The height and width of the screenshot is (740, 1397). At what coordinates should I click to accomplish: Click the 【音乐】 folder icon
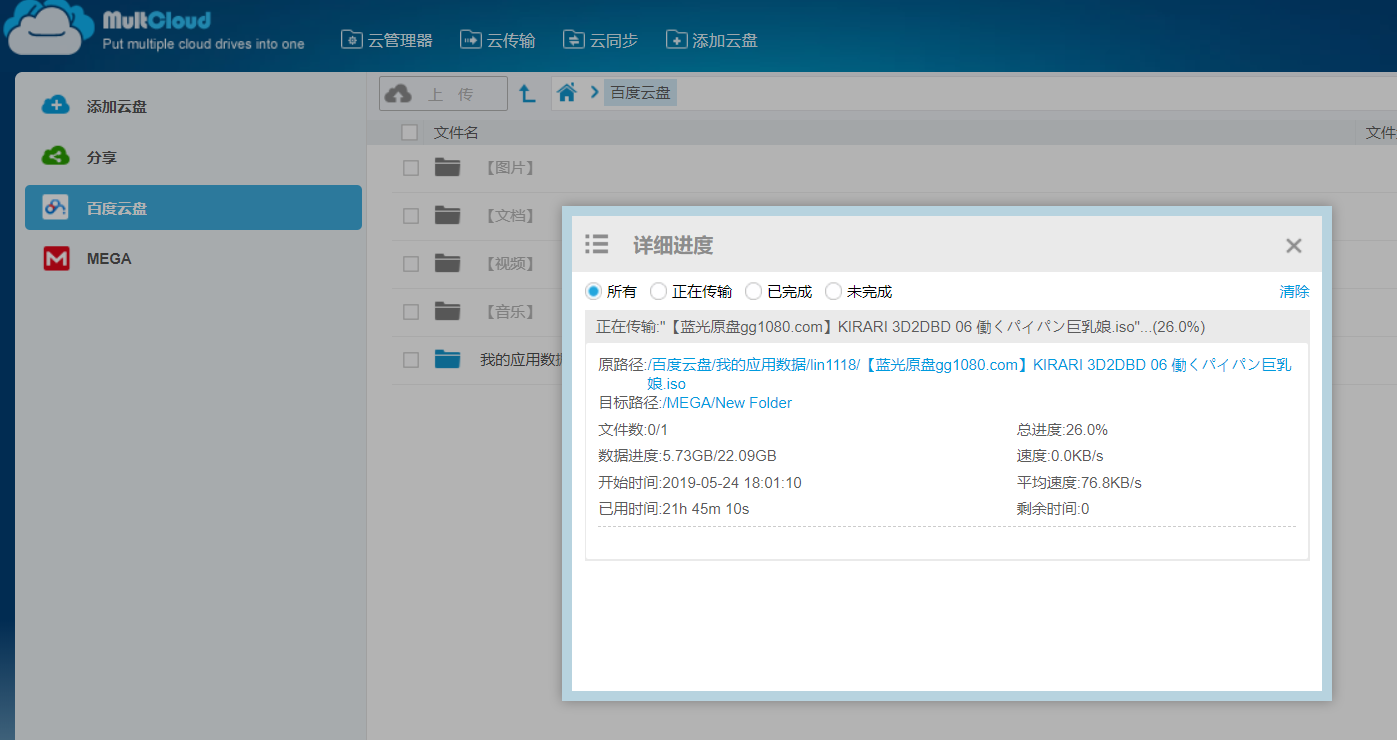click(447, 311)
